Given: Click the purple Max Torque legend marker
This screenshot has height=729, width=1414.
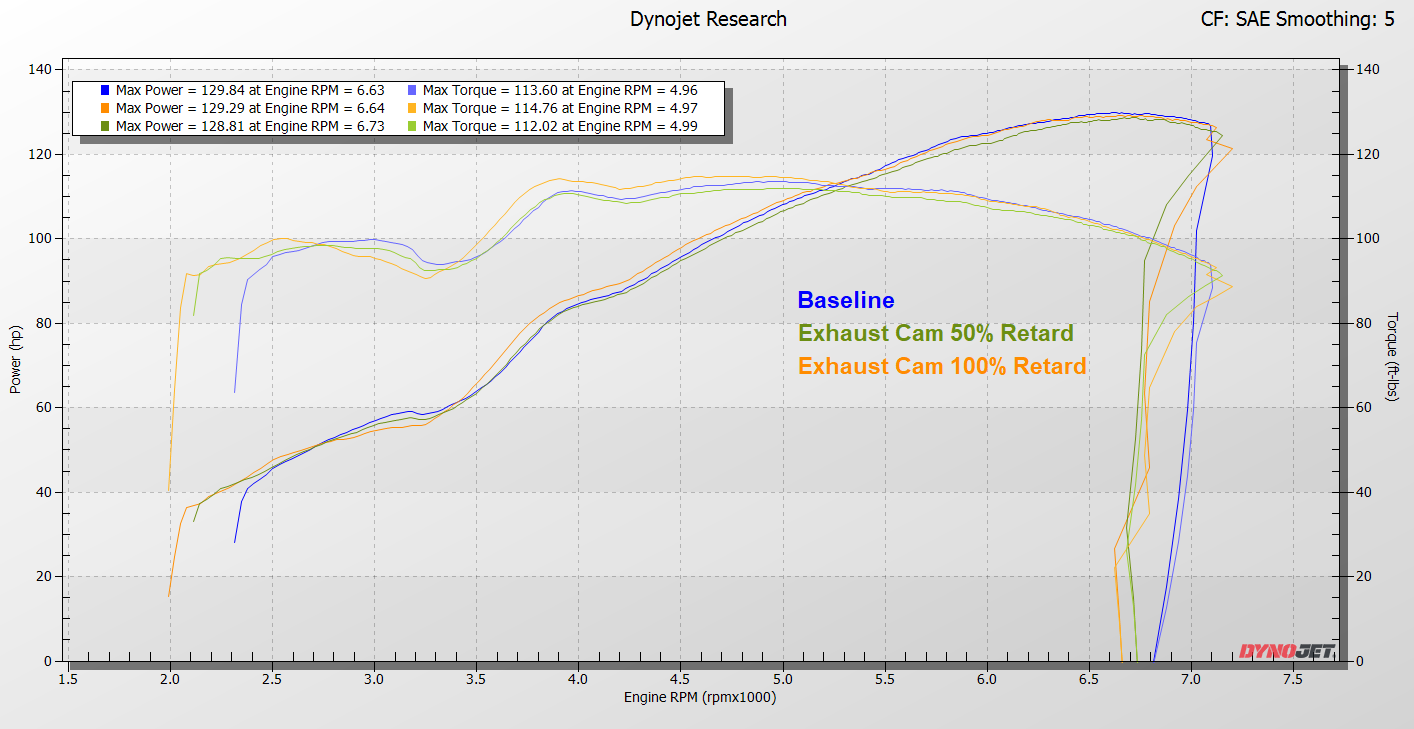Looking at the screenshot, I should (412, 89).
